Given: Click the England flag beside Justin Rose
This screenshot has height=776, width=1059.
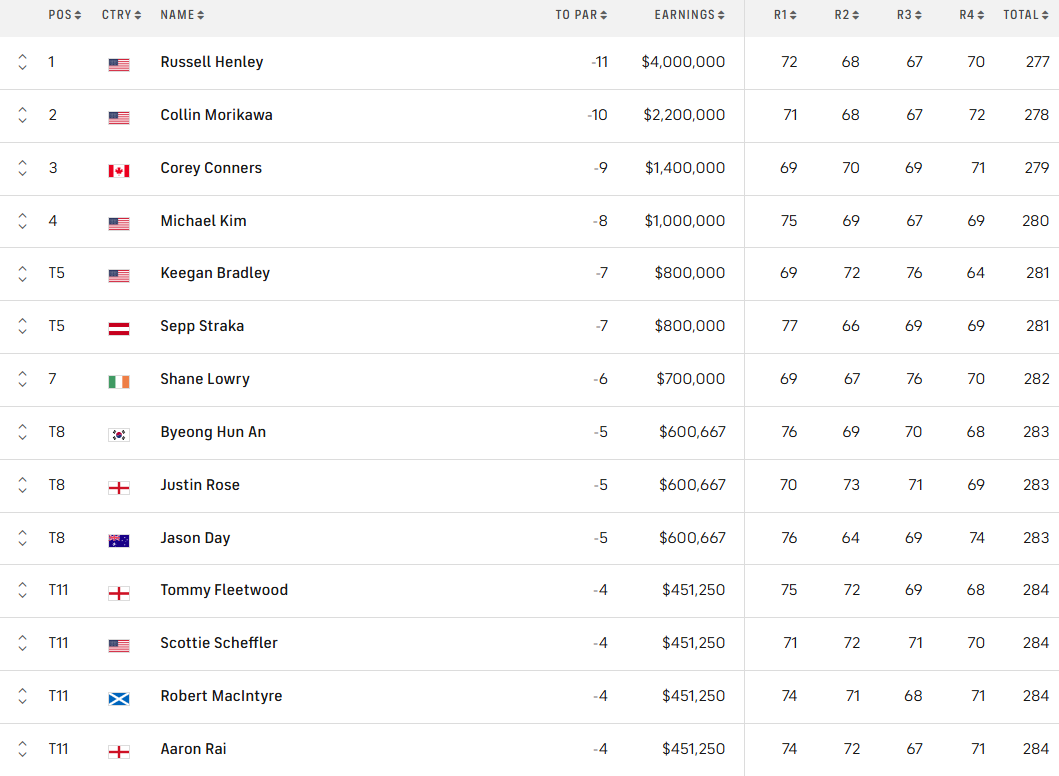Looking at the screenshot, I should [119, 487].
